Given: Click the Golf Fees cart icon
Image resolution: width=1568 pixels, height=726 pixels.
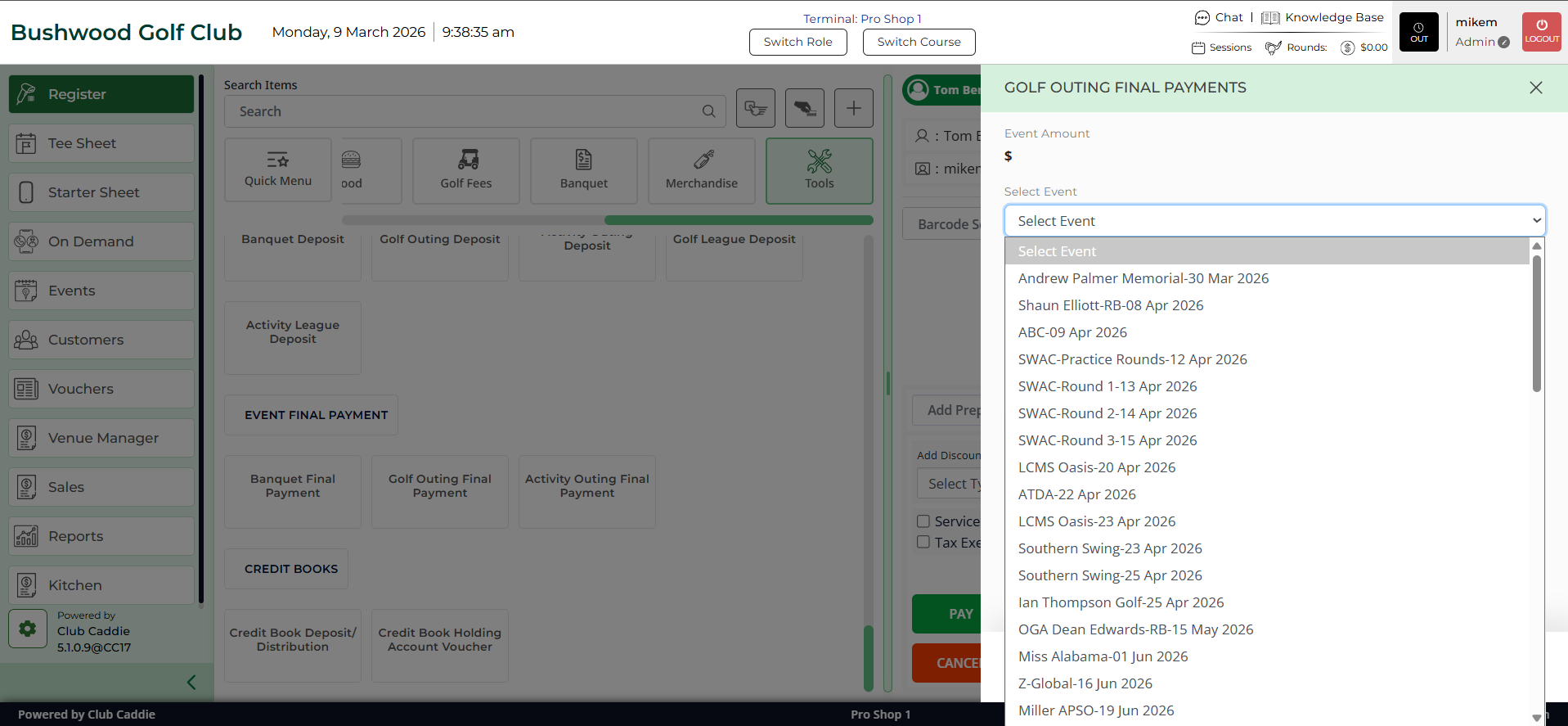Looking at the screenshot, I should (x=466, y=160).
